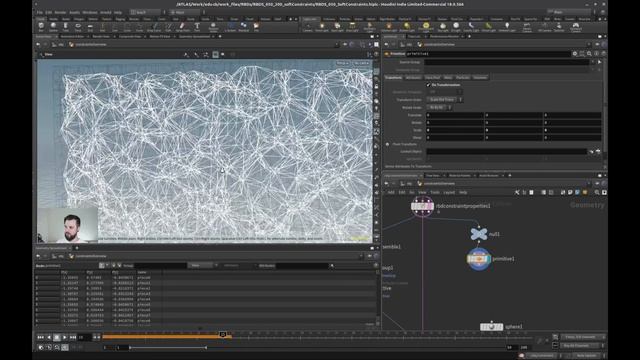Screen dimensions: 640x360
Task: Create a Caustic Light from the shelf
Action: 471,27
